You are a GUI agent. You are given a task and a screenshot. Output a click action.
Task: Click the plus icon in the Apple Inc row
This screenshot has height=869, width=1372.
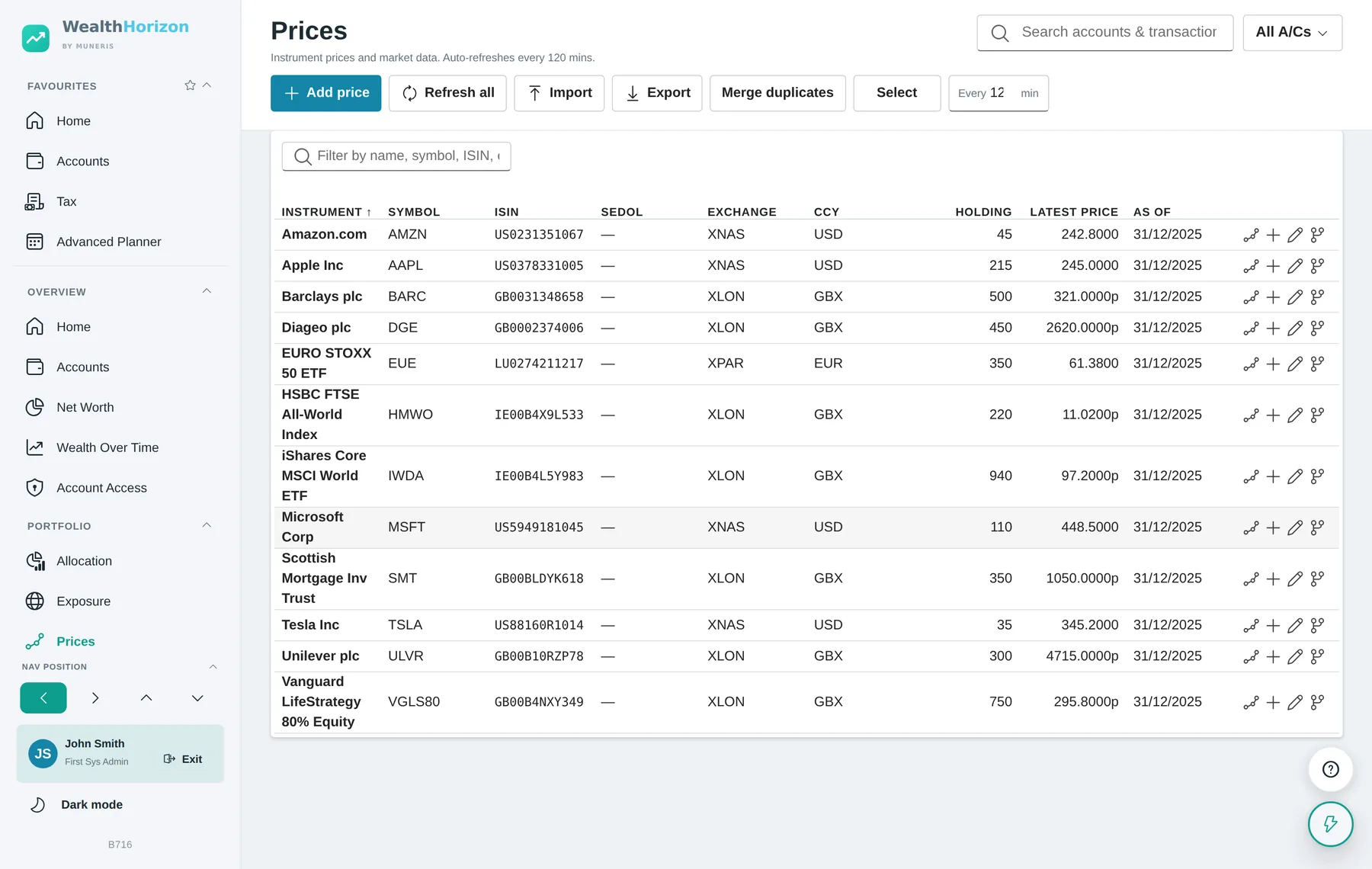pos(1273,266)
